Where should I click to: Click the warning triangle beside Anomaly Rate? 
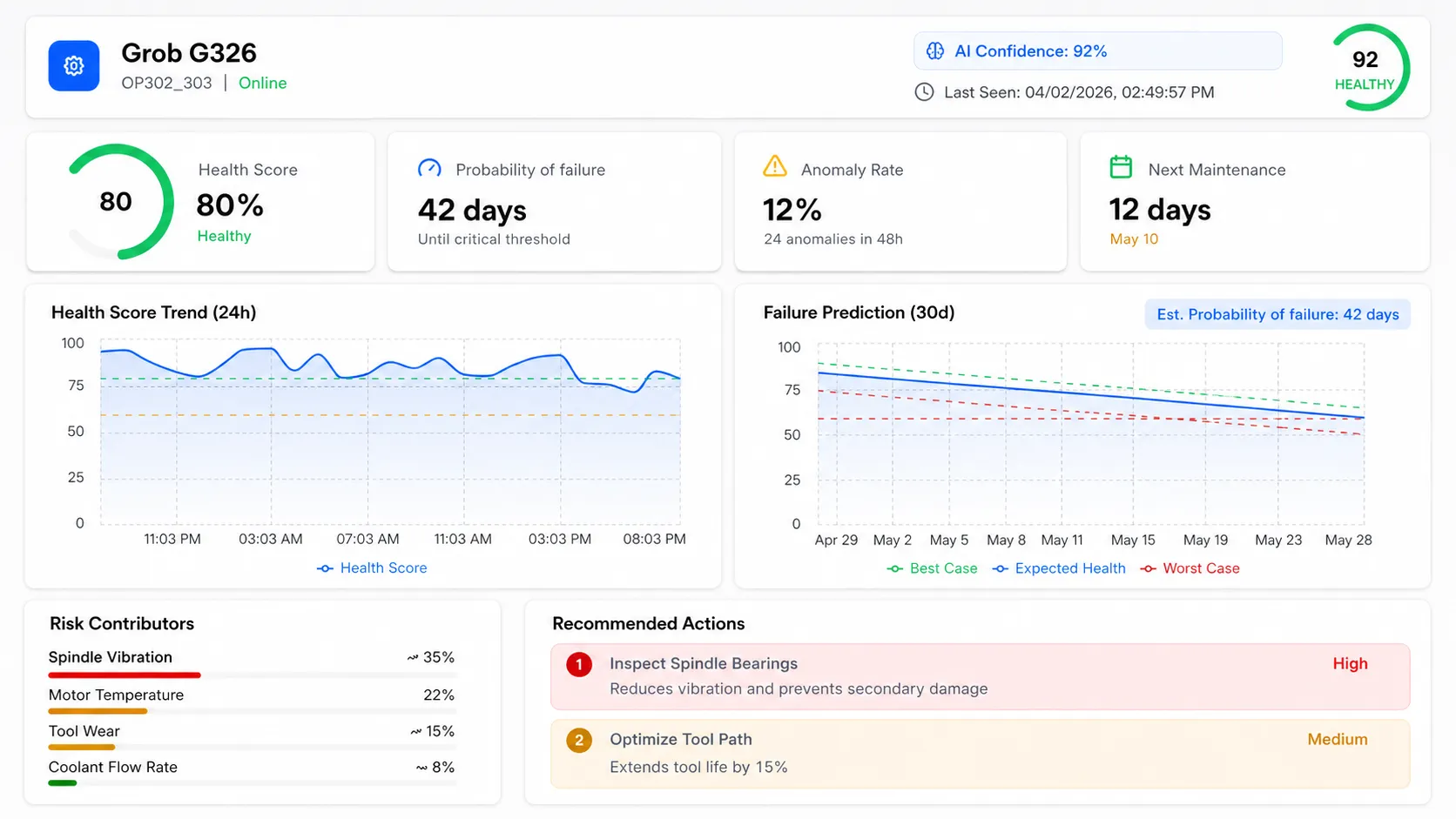click(x=774, y=166)
